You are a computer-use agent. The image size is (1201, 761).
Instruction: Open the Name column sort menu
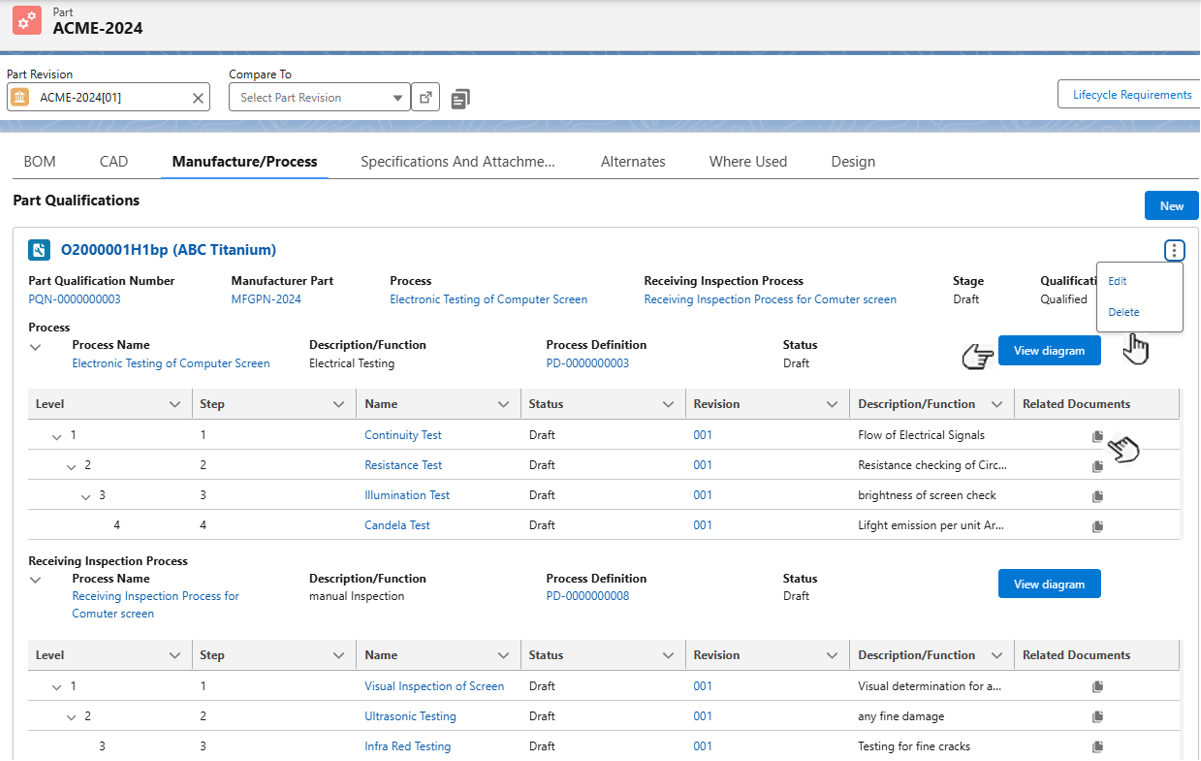(503, 405)
